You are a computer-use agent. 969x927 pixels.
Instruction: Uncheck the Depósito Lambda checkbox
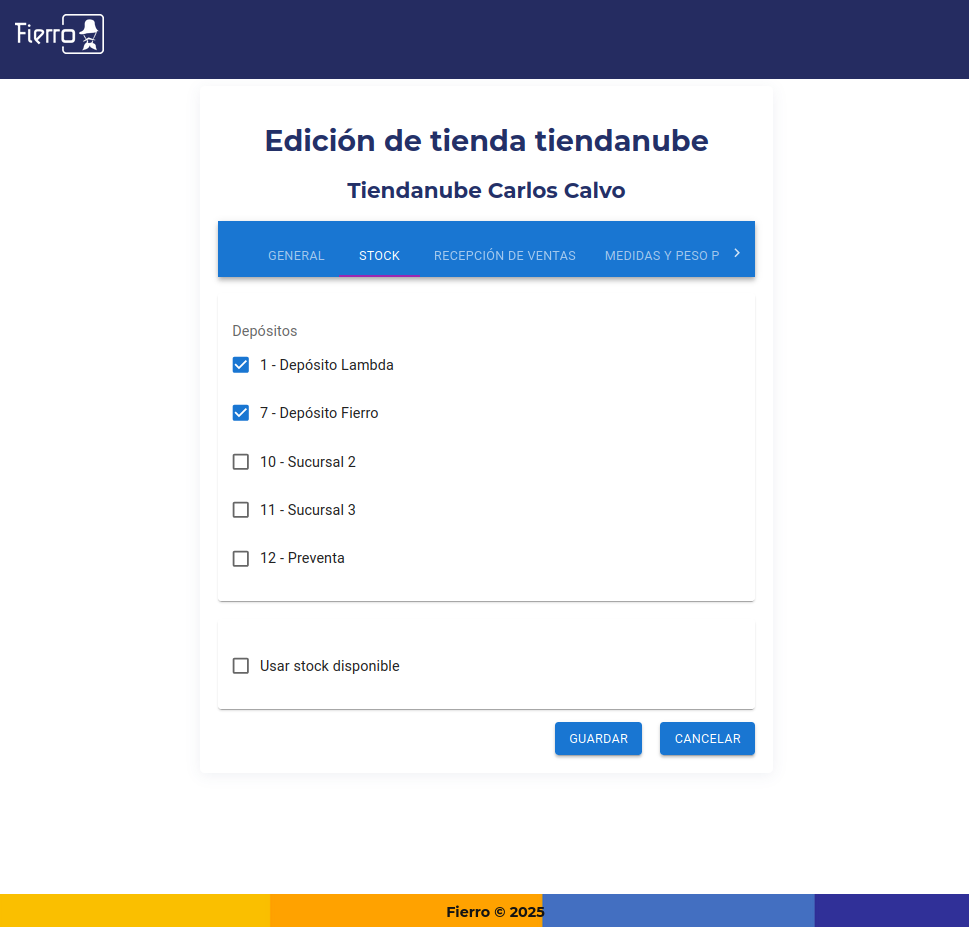(x=241, y=365)
